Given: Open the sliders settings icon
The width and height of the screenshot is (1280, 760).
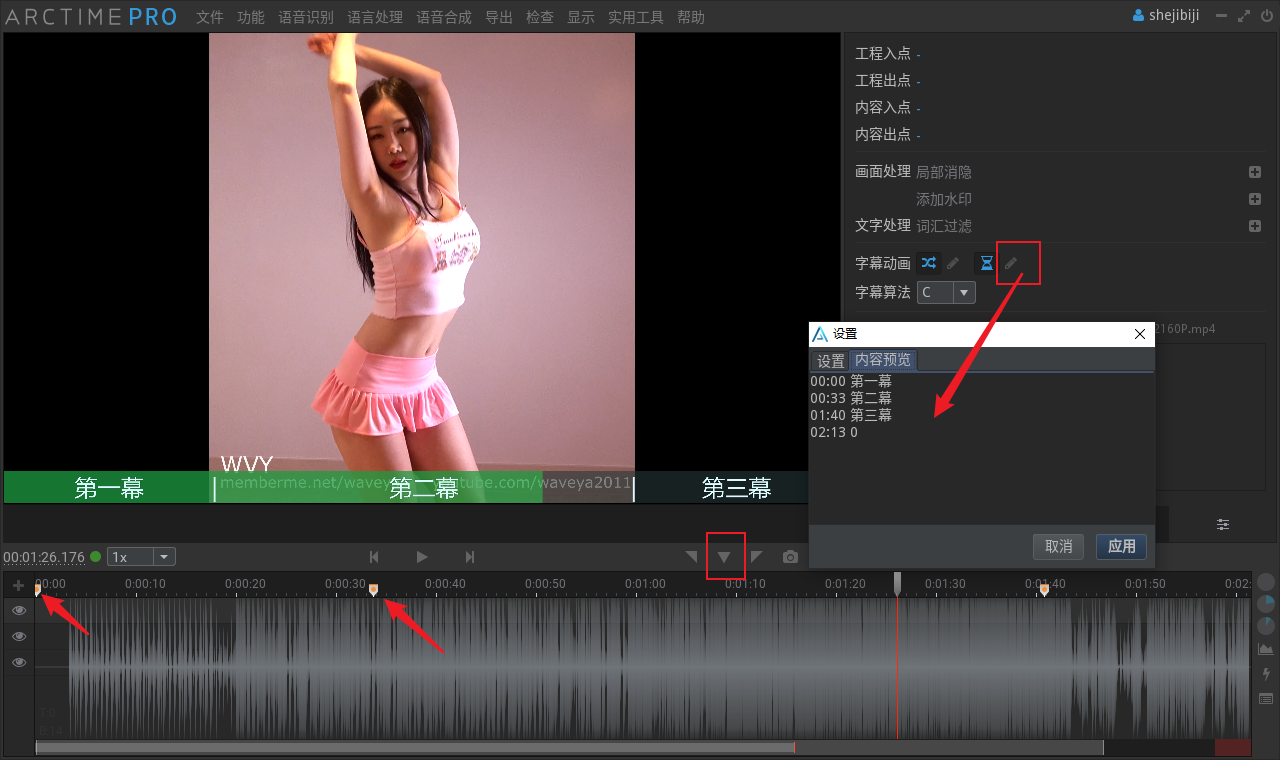Looking at the screenshot, I should click(1223, 524).
